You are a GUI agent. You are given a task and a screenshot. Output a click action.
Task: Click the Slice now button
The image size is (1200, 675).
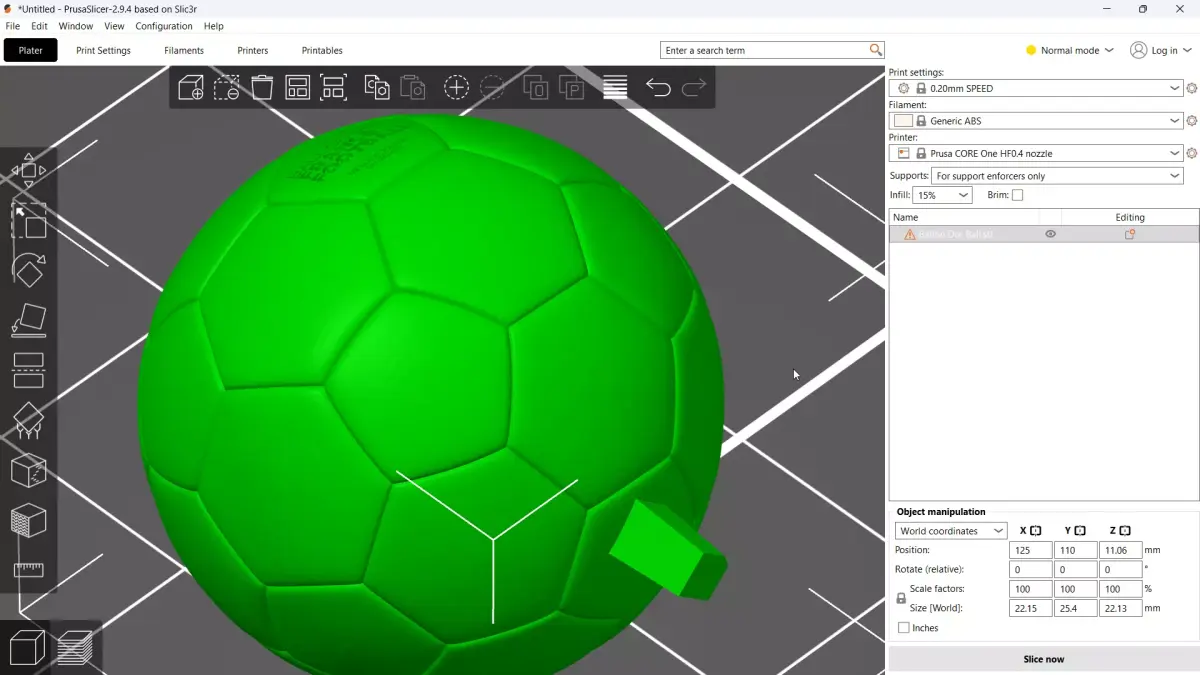(x=1044, y=659)
